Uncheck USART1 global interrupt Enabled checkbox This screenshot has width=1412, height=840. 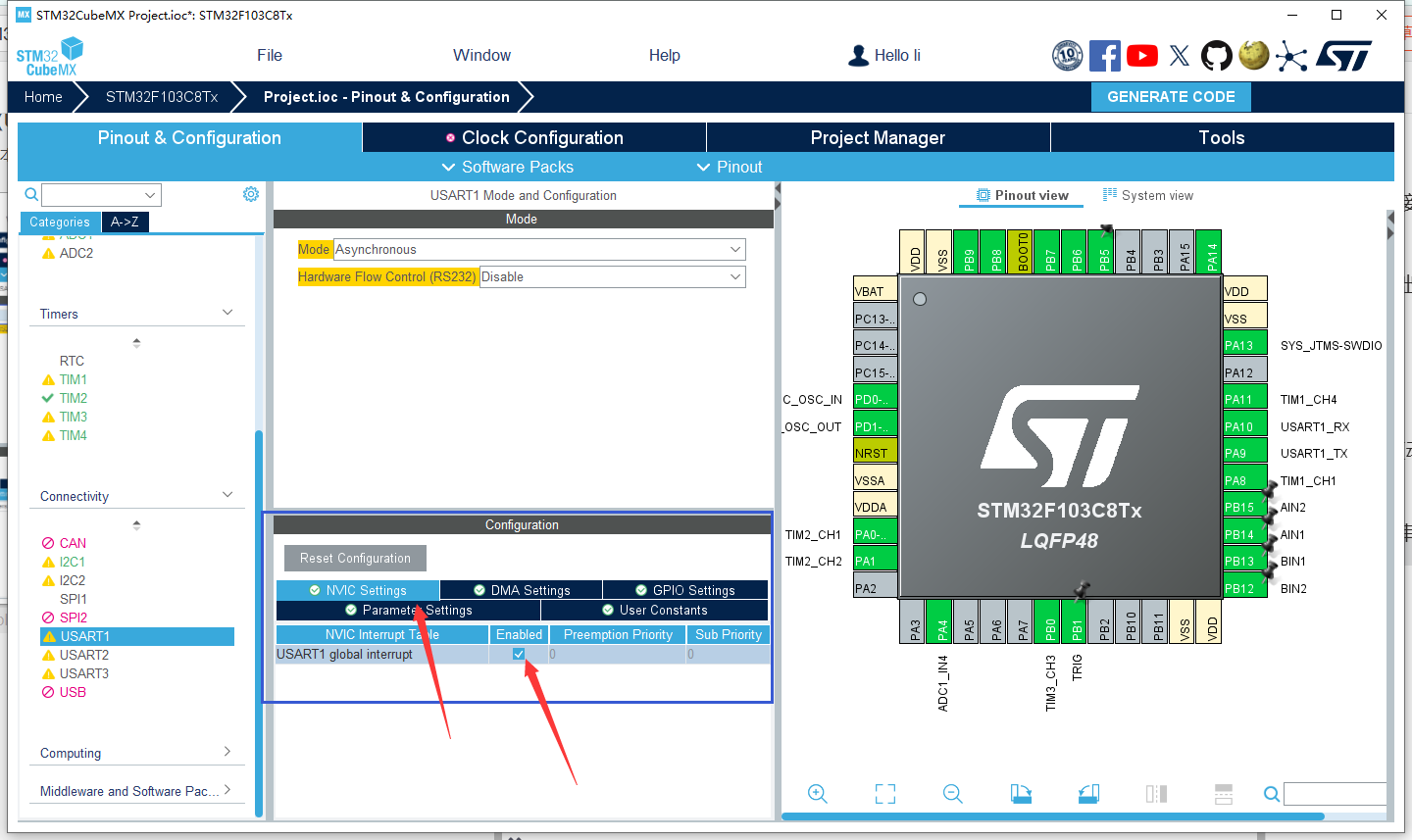tap(519, 654)
